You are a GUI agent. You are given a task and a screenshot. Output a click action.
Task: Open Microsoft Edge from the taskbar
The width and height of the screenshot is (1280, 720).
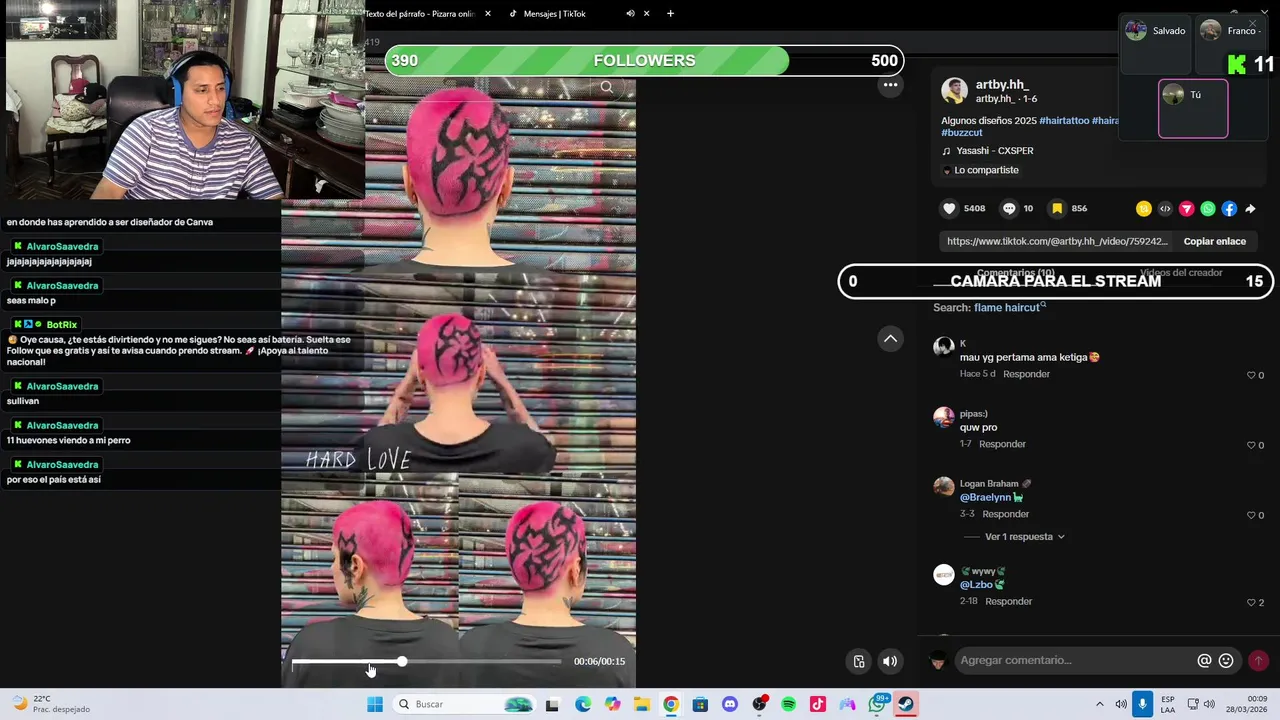tap(583, 704)
